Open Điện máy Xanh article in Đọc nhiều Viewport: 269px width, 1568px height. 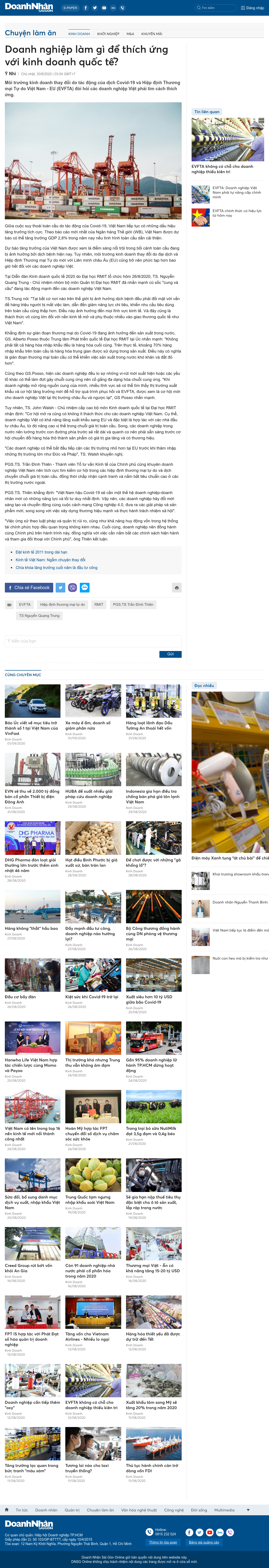point(230,858)
